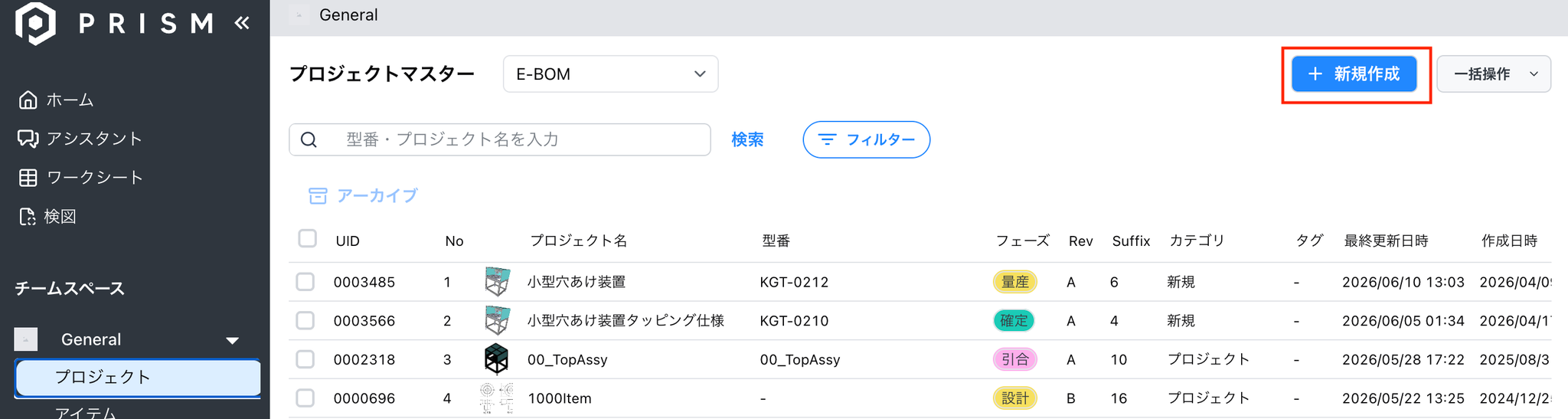Collapse the sidebar with double-chevron icon

[242, 23]
